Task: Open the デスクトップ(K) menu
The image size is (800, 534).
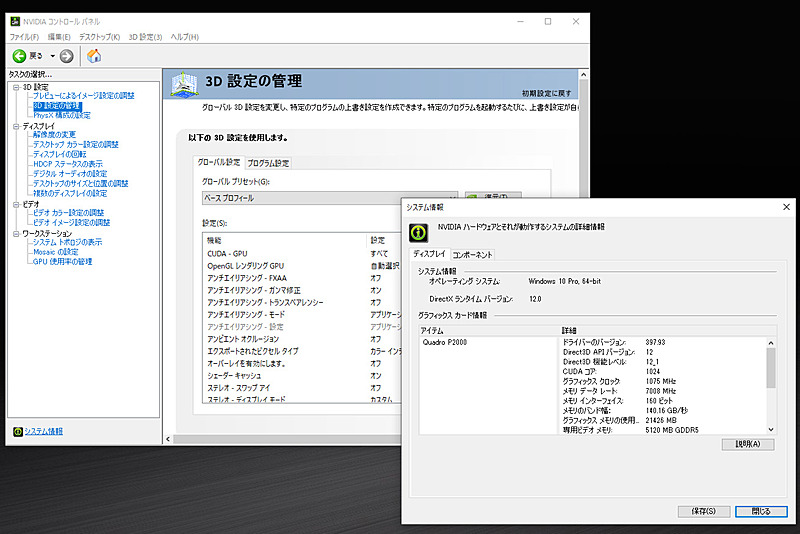Action: 99,37
